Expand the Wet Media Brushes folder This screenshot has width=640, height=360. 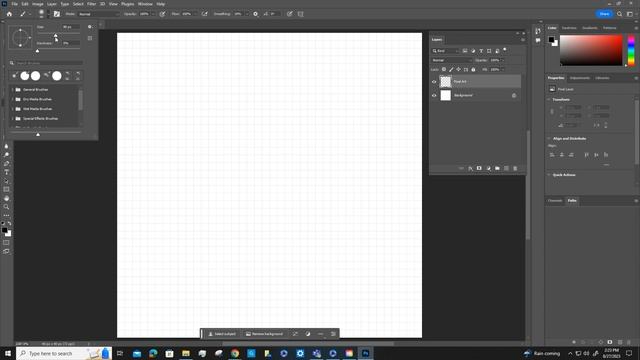tap(13, 109)
